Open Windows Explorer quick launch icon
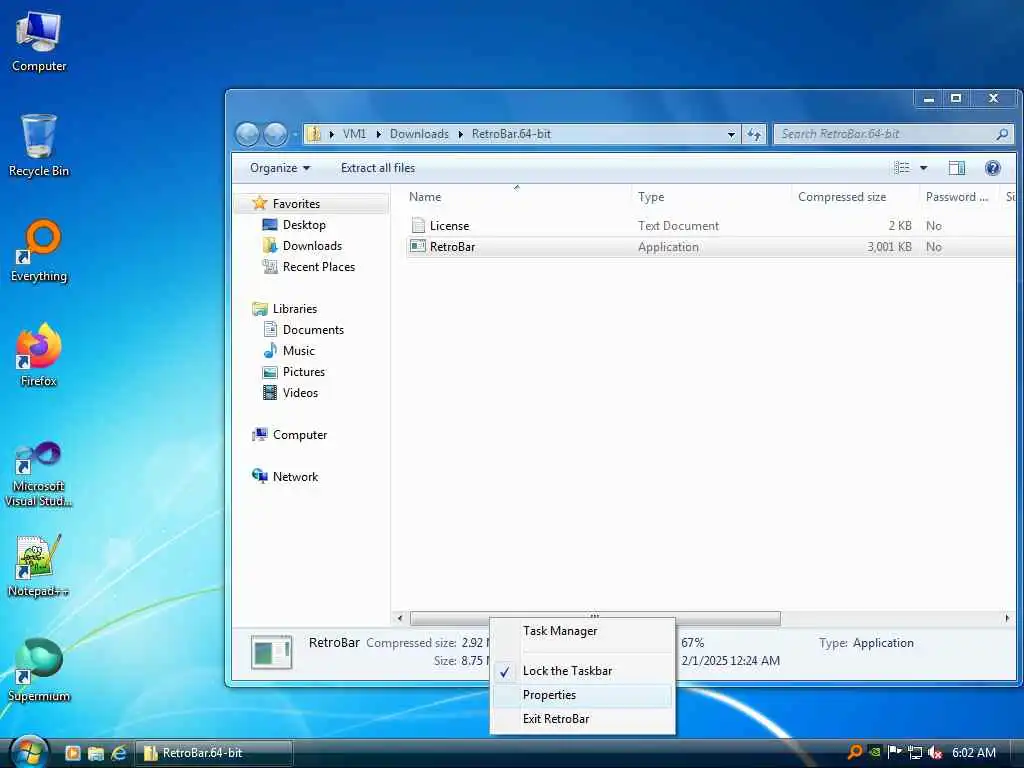Screen dimensions: 1024x768 (x=95, y=753)
